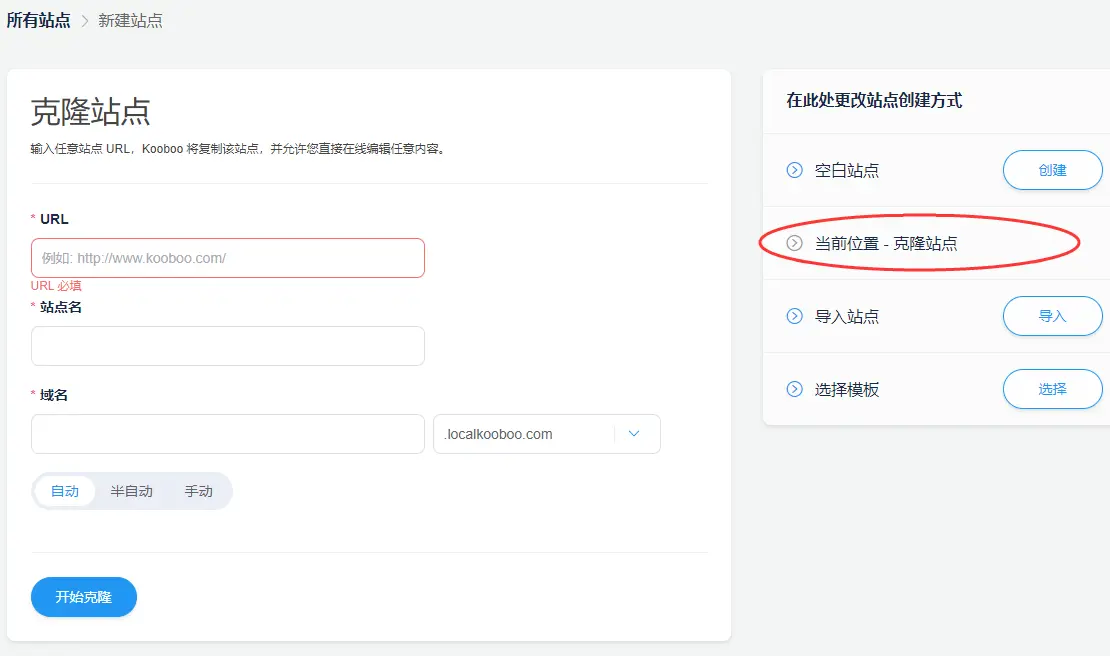The height and width of the screenshot is (656, 1110).
Task: Click the arrow icon beside 导入站点
Action: click(795, 316)
